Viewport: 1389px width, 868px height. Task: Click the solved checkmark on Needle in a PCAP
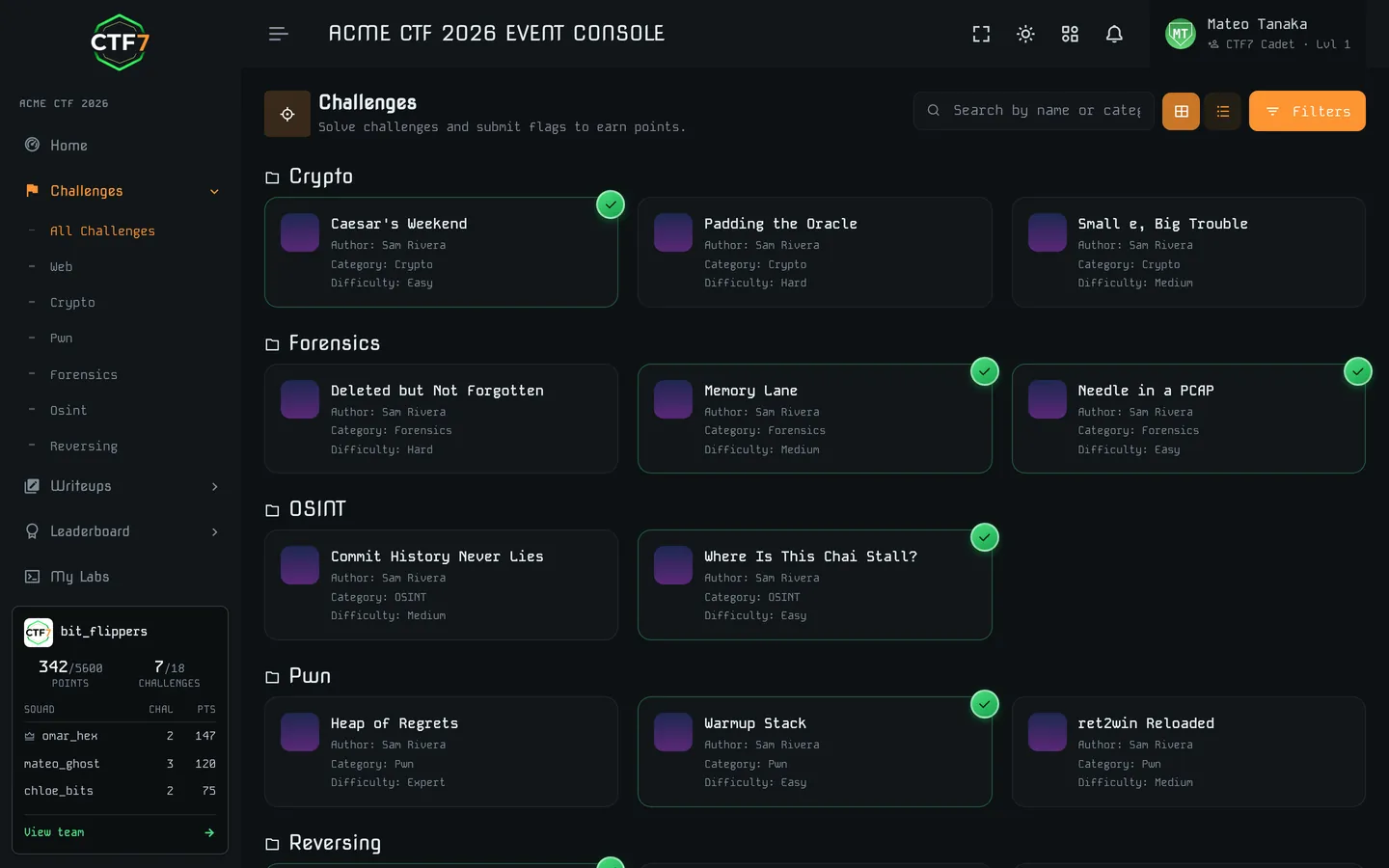[x=1358, y=371]
